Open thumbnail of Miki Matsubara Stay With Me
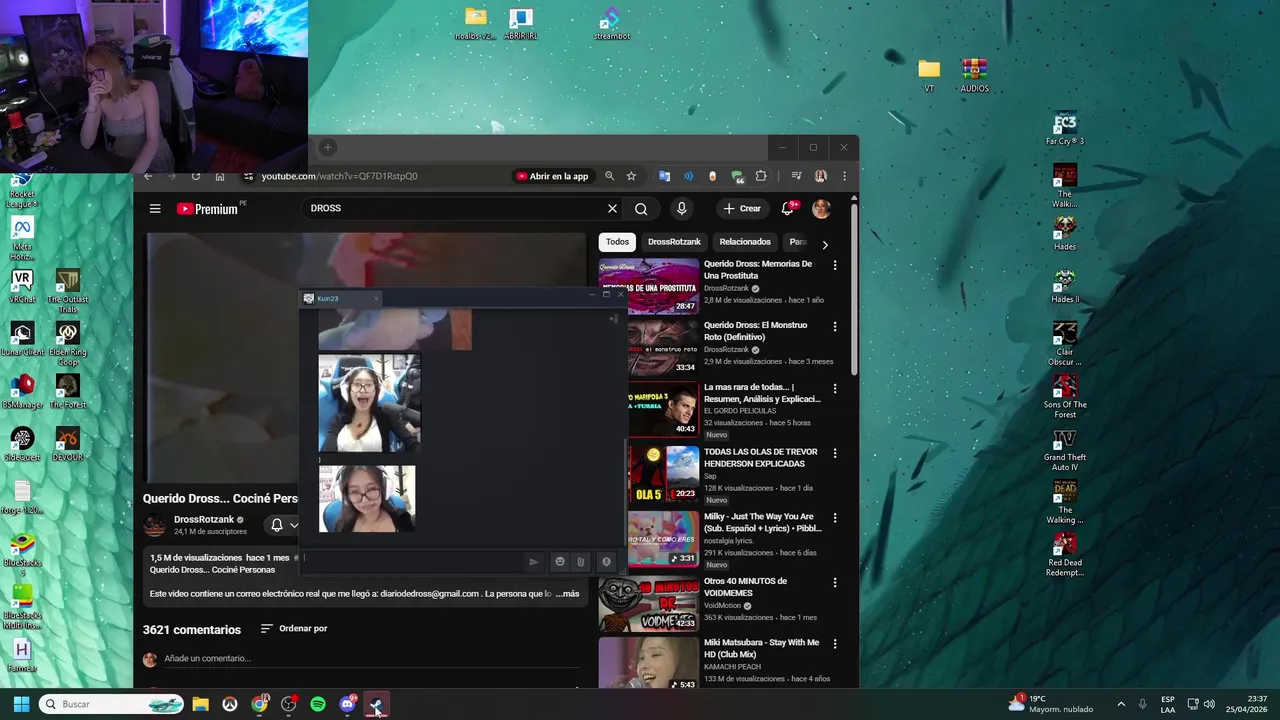Image resolution: width=1280 pixels, height=720 pixels. coord(649,664)
